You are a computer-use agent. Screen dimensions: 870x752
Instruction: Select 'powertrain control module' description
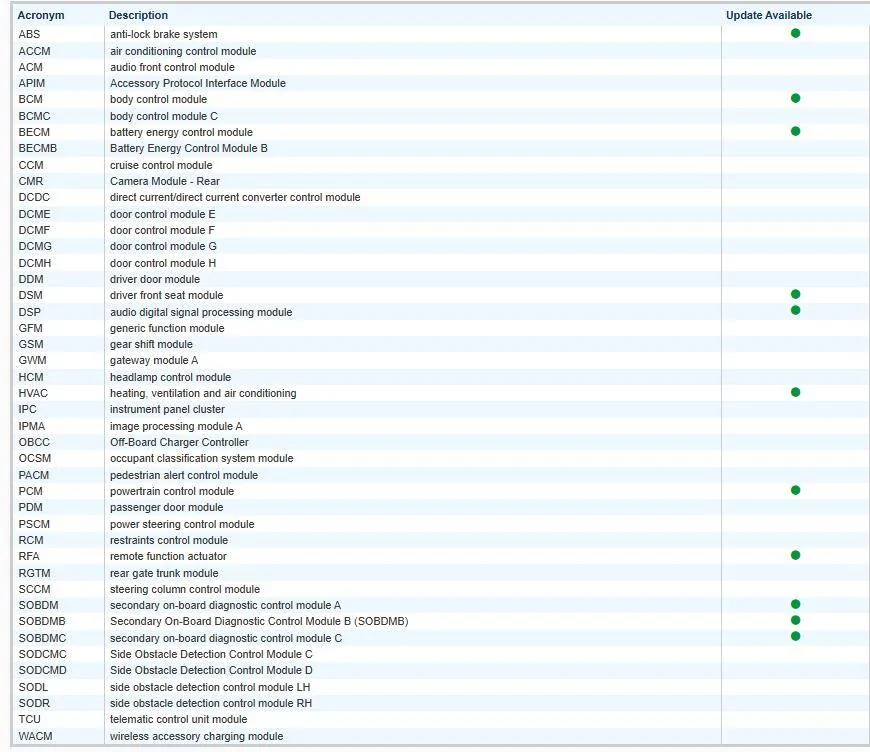[x=172, y=491]
